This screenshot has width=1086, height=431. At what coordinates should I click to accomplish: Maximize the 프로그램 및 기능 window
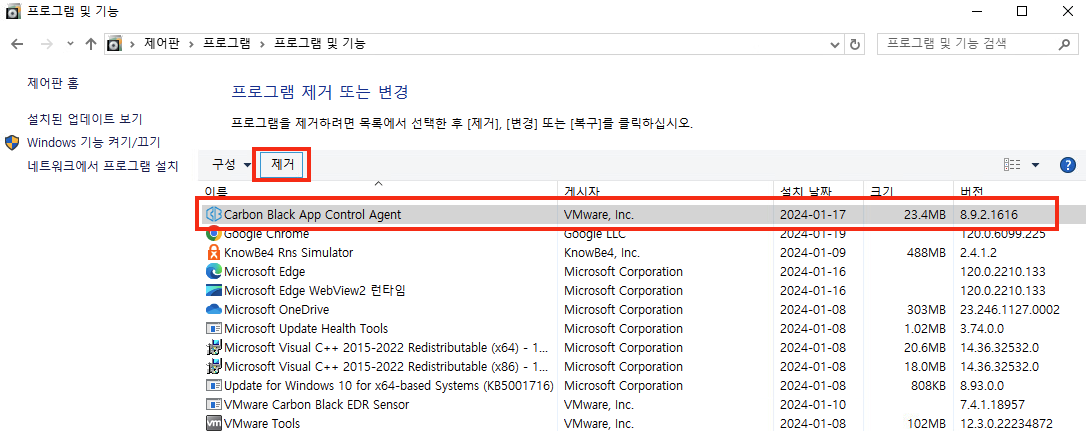pos(1022,11)
